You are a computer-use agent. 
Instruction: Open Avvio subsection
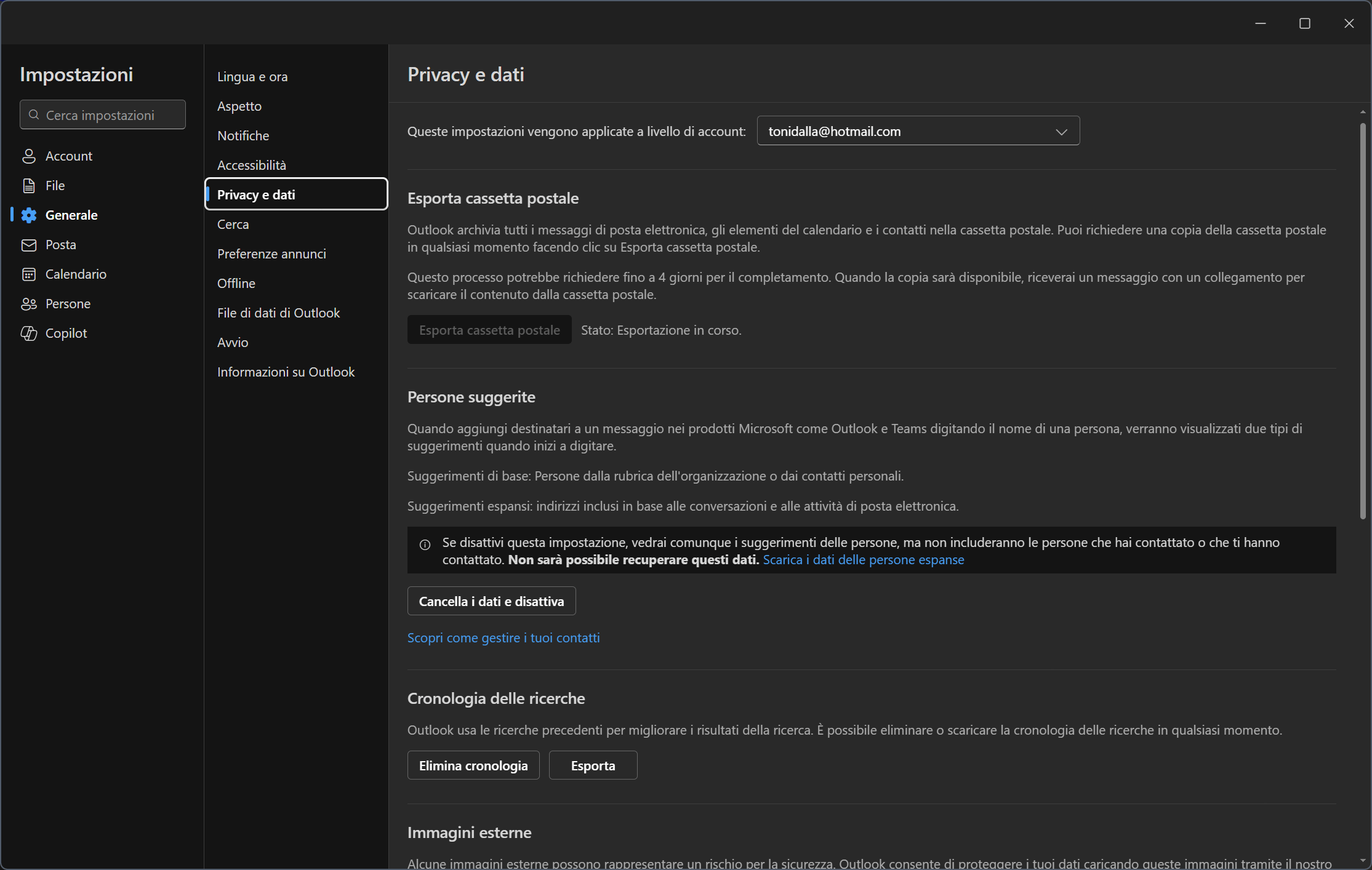(x=296, y=343)
